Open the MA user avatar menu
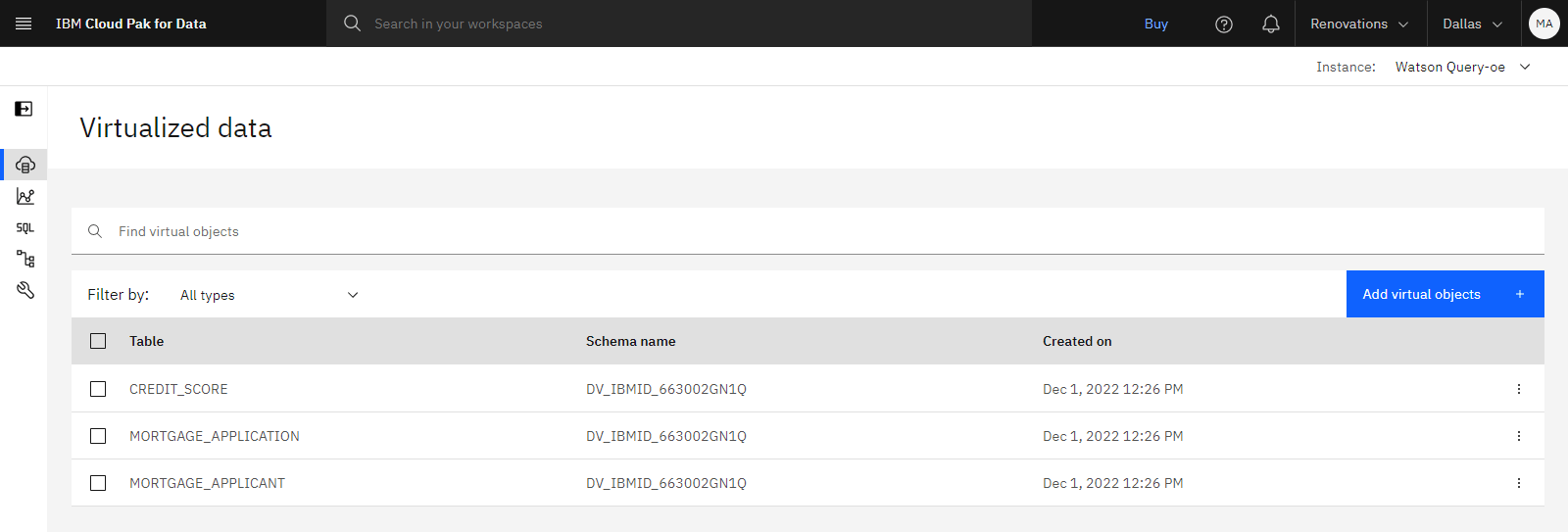The height and width of the screenshot is (532, 1568). tap(1544, 24)
